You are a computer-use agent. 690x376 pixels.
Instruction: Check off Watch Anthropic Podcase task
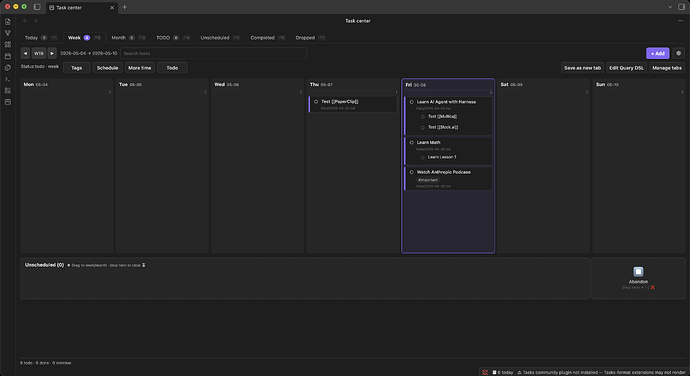(x=411, y=172)
